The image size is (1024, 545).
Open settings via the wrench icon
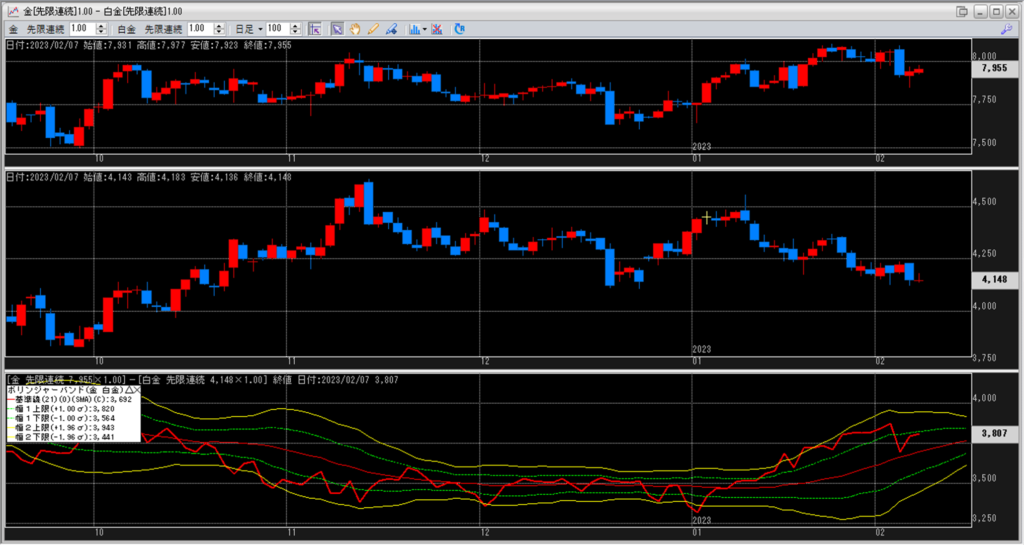(1005, 30)
